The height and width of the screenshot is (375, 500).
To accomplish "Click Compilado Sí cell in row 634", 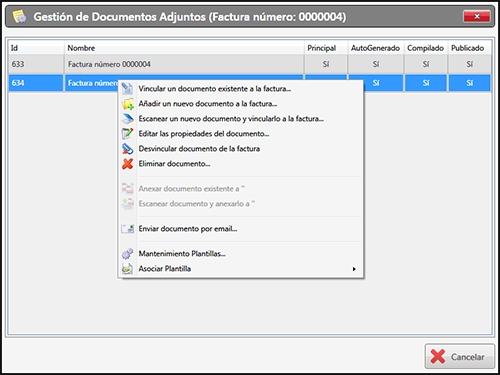I will [x=426, y=83].
